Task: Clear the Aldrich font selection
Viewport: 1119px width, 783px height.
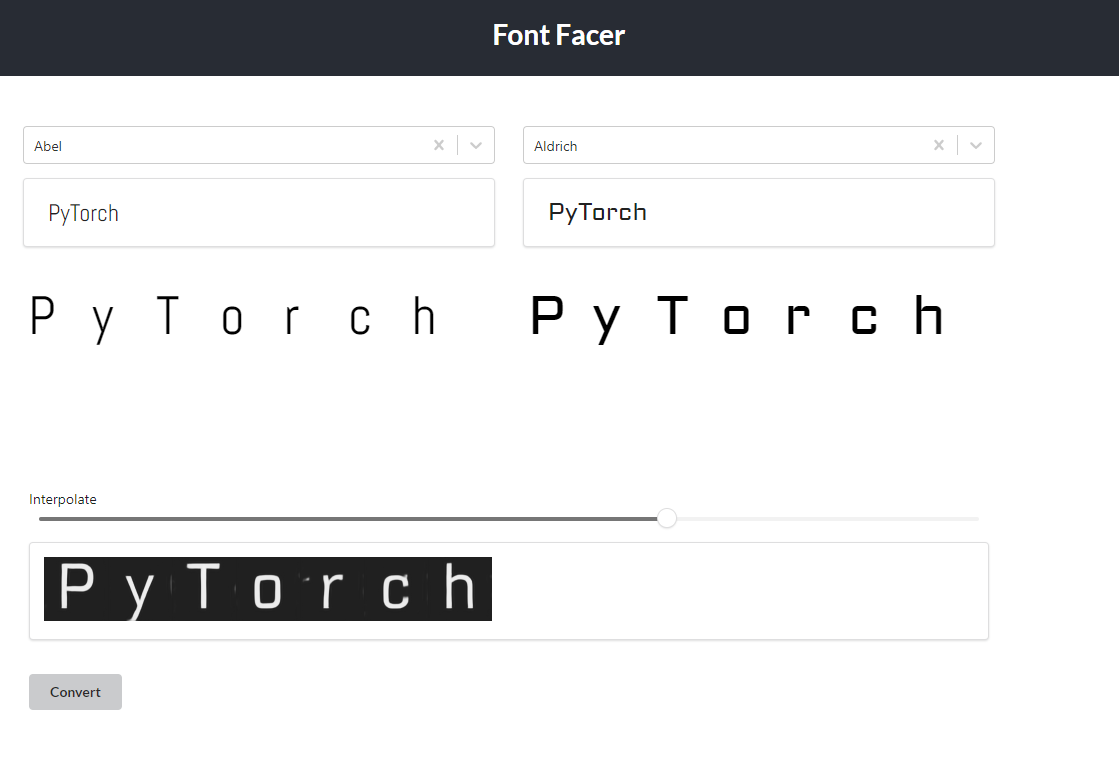Action: (x=938, y=146)
